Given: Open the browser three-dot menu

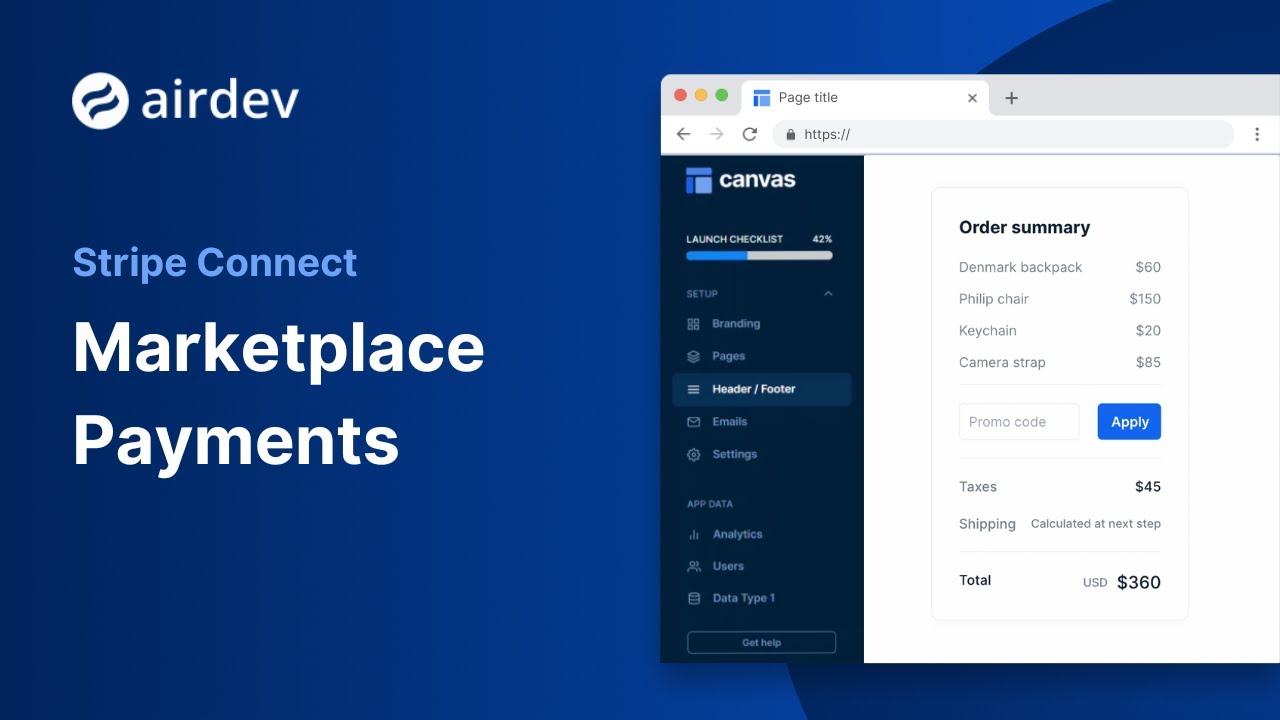Looking at the screenshot, I should 1257,134.
